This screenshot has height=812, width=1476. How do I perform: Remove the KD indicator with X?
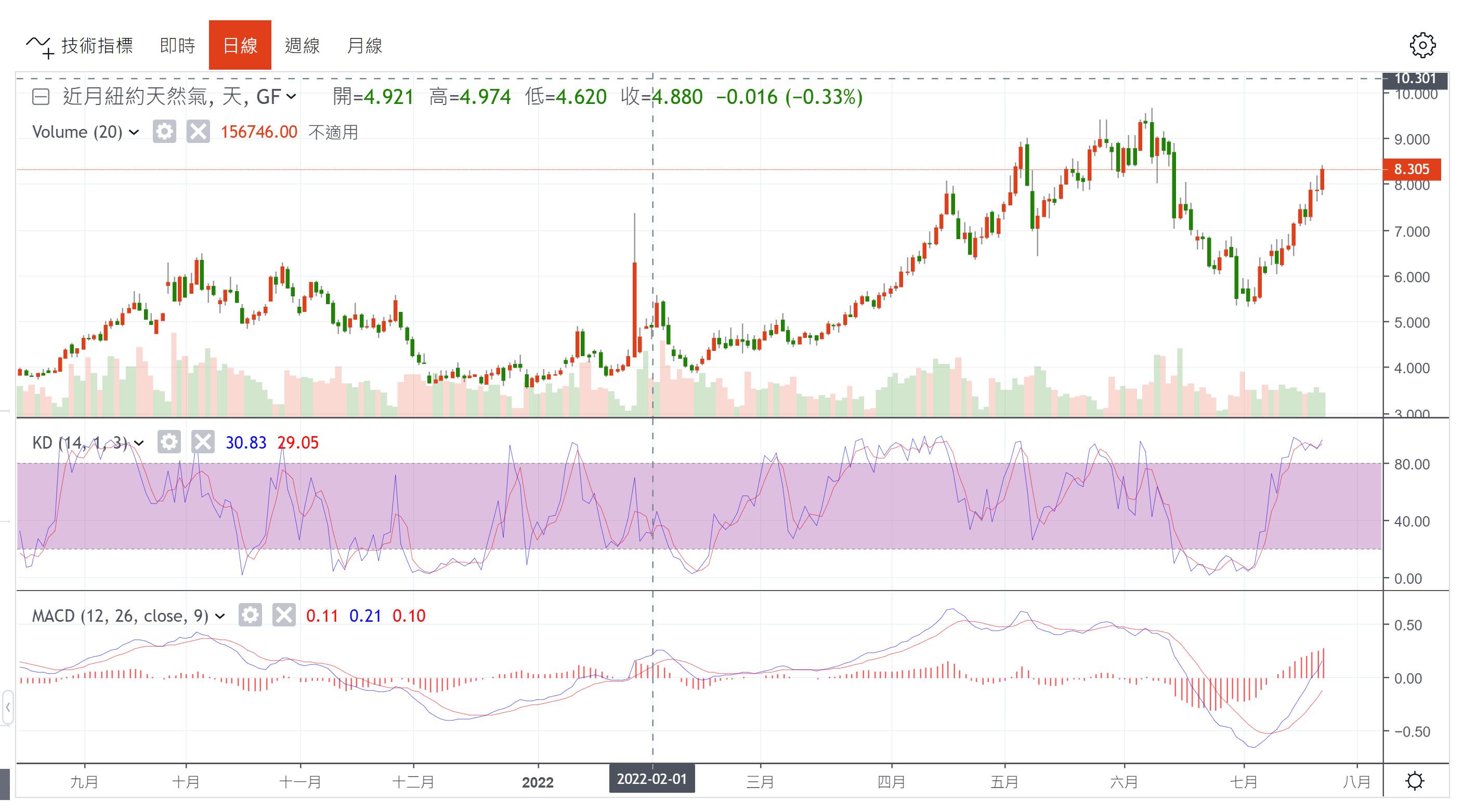[x=203, y=442]
